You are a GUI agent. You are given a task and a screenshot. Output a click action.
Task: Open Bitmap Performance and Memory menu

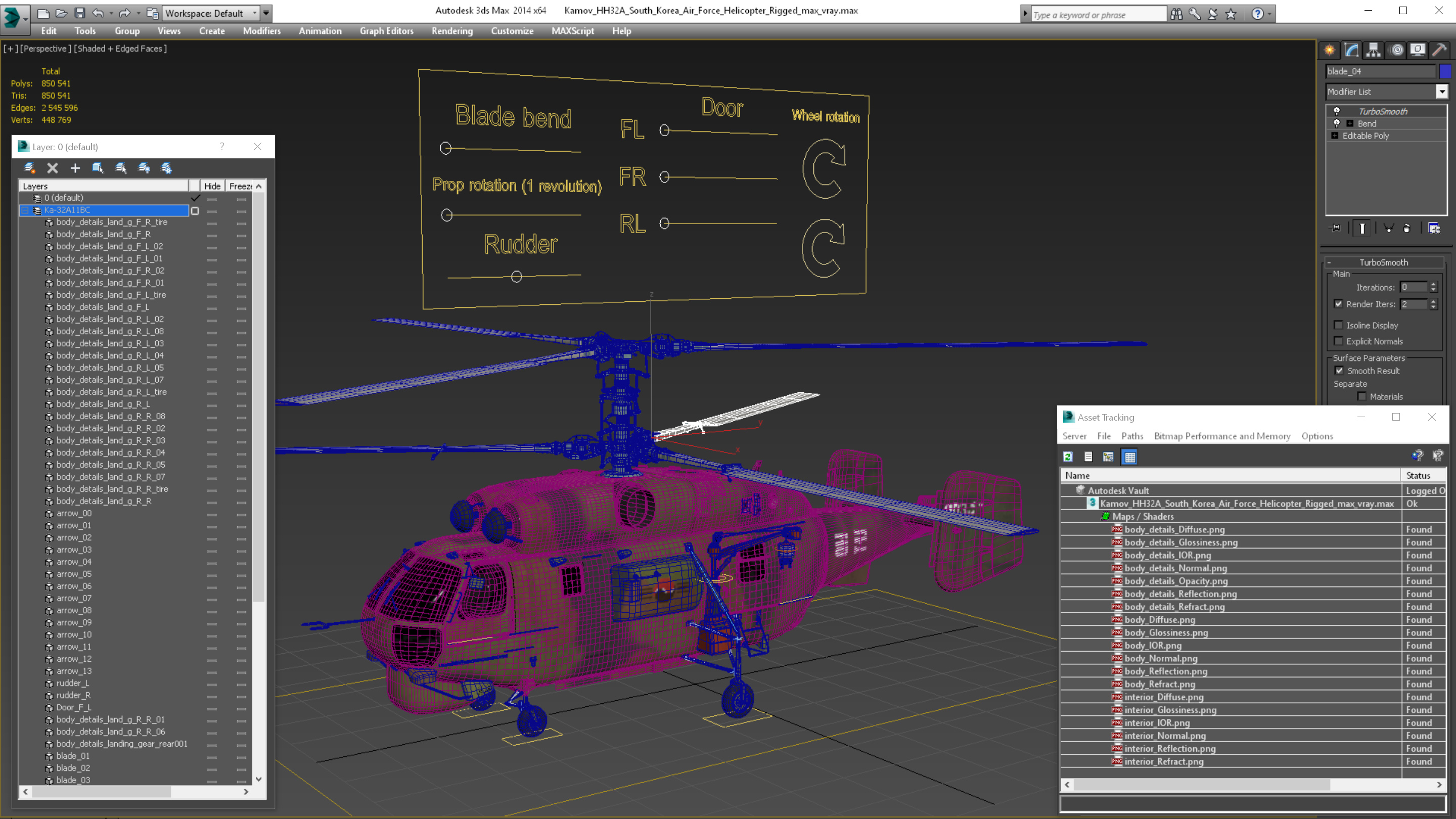coord(1222,436)
